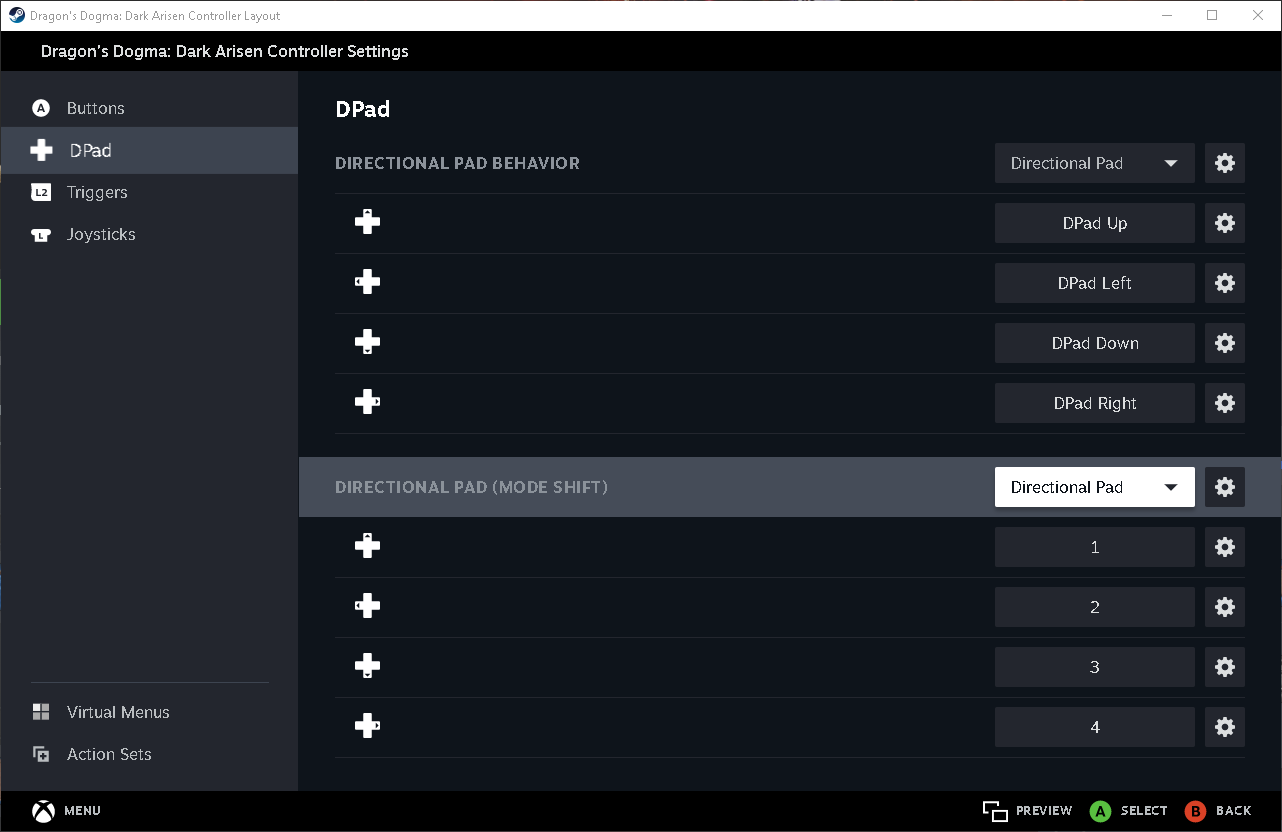
Task: Edit the mode shift binding labeled 1
Action: pyautogui.click(x=1095, y=547)
